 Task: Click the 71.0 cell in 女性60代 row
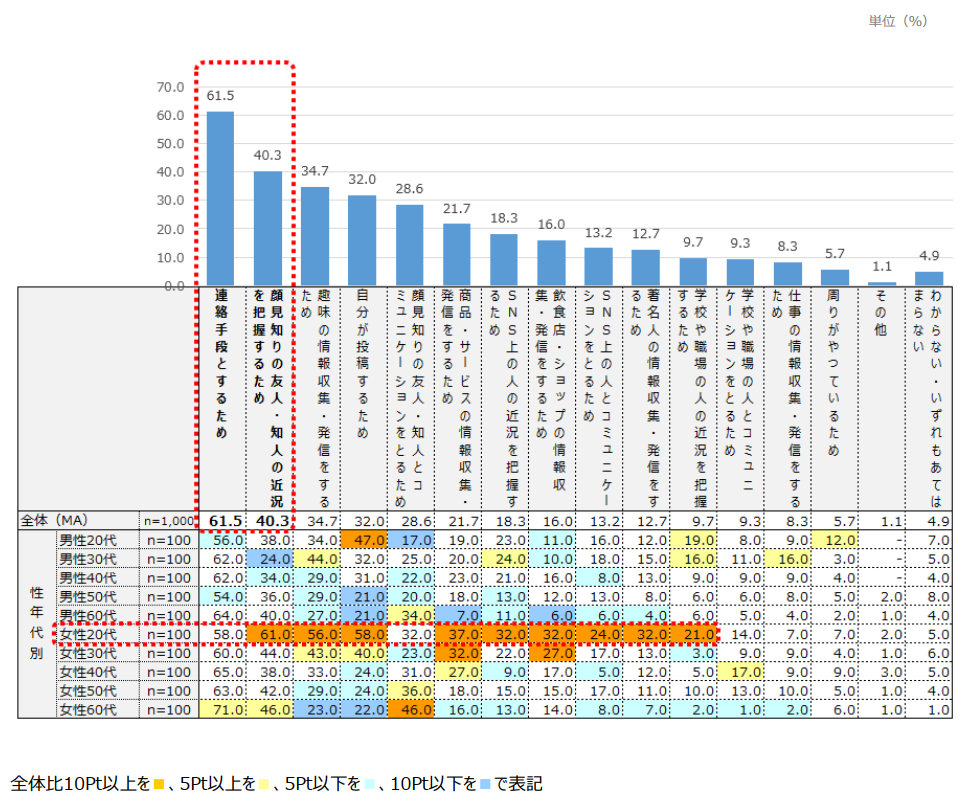(x=220, y=709)
